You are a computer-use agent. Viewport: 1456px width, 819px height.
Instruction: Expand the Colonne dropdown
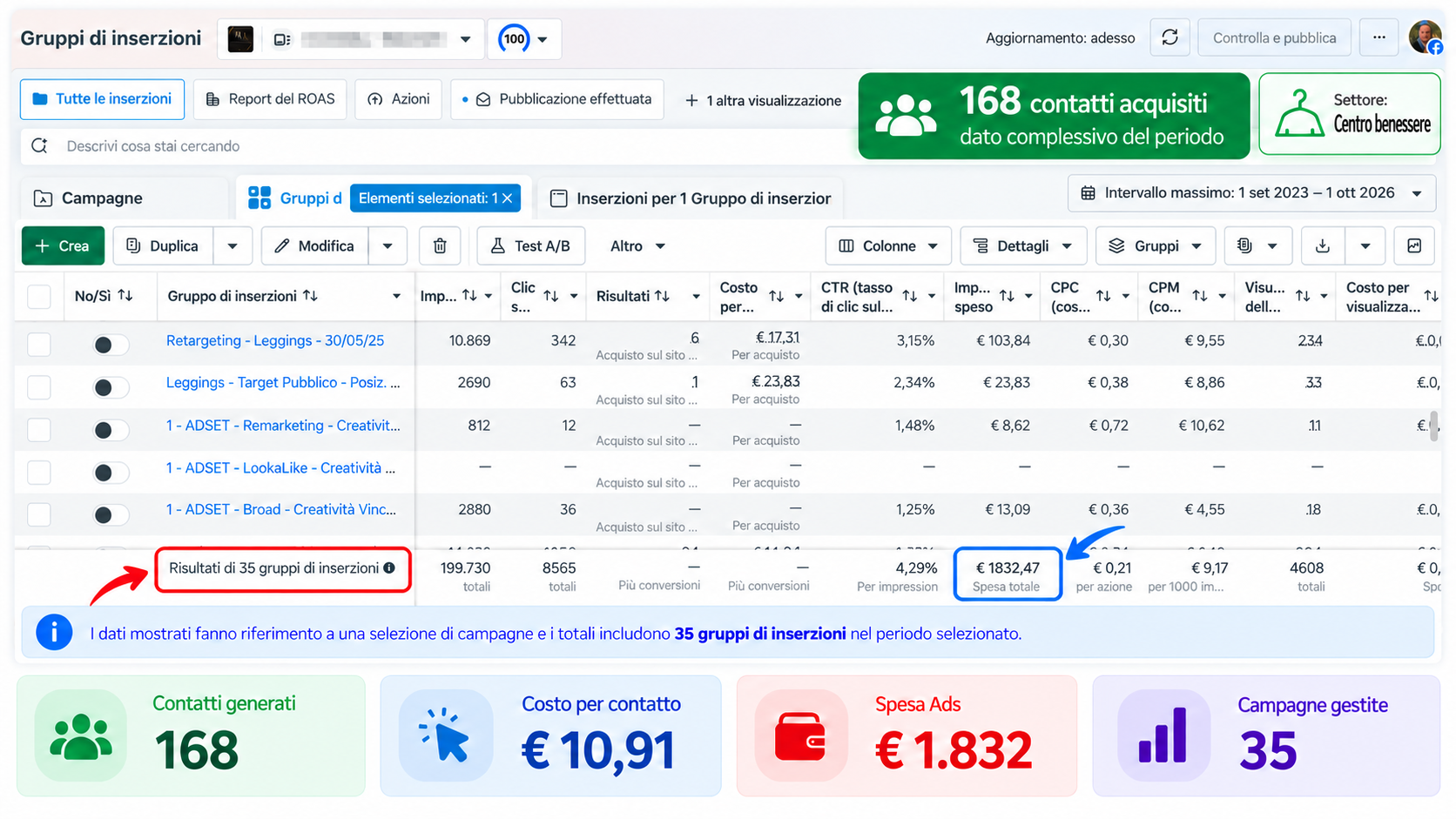[x=886, y=246]
